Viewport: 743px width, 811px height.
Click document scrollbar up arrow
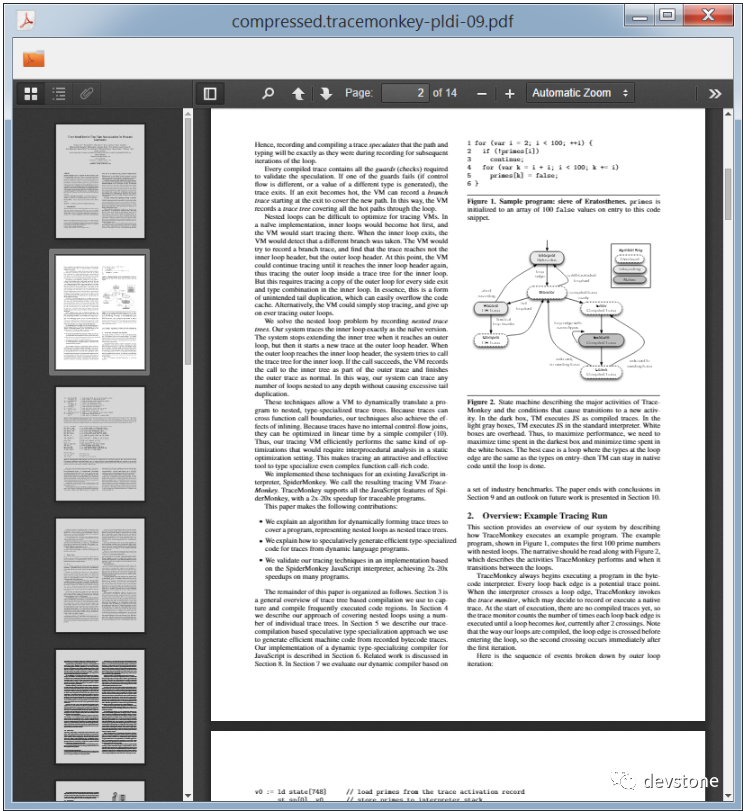(x=728, y=113)
